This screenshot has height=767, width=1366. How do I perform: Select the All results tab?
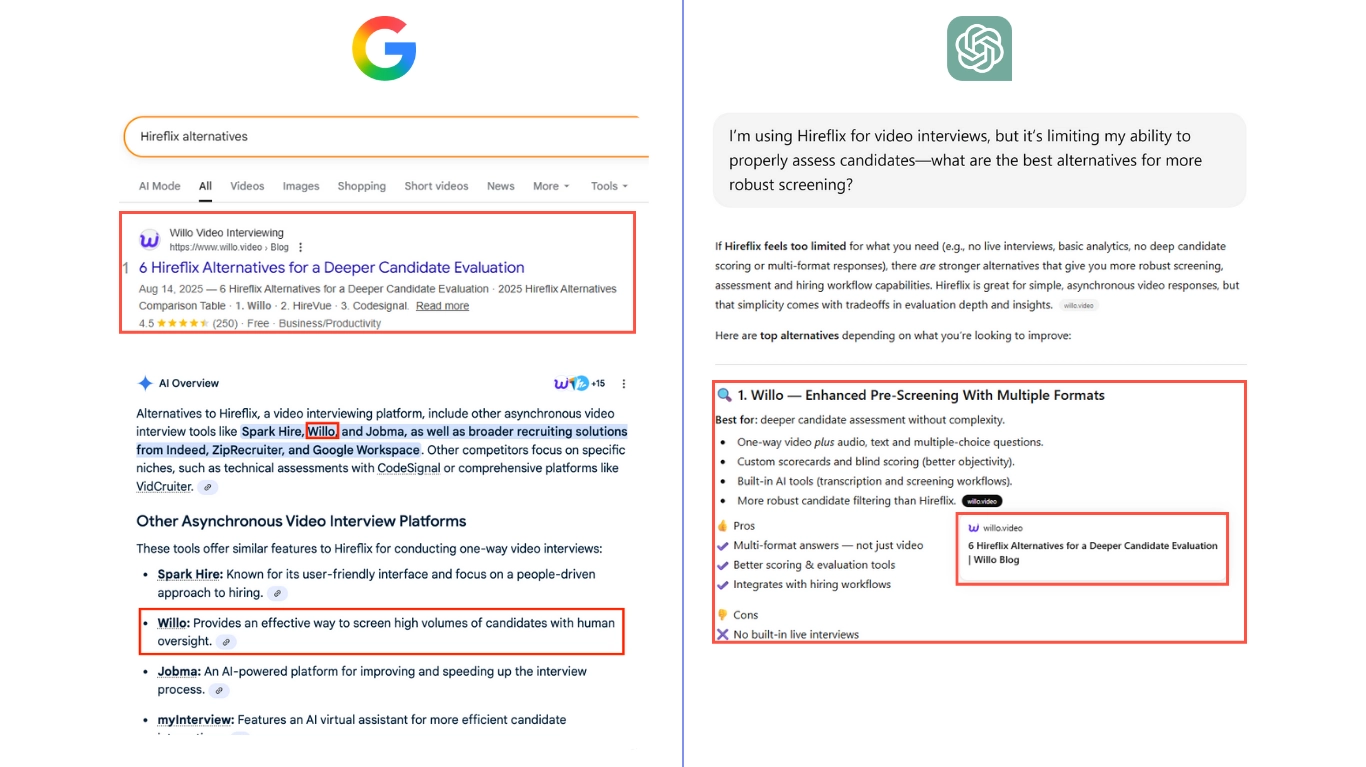[x=205, y=186]
